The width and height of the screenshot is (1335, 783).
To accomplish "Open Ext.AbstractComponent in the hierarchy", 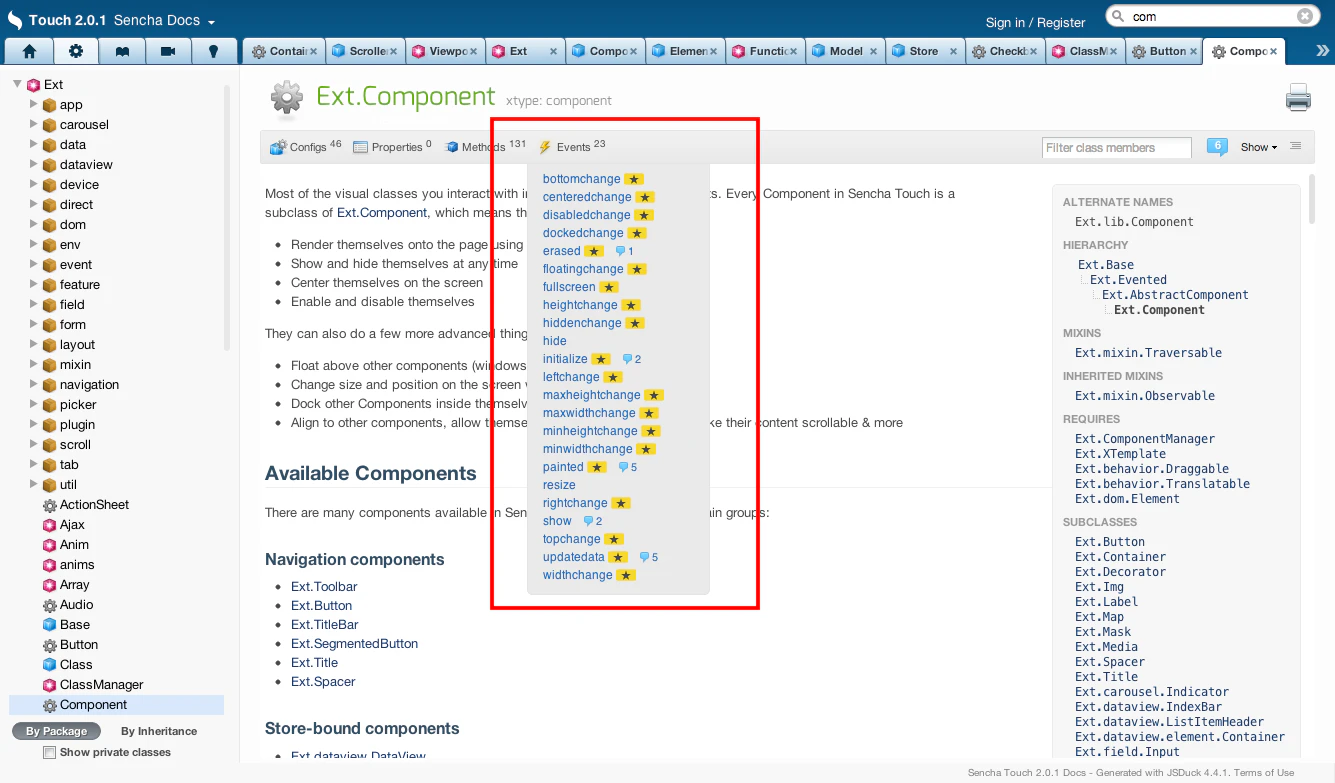I will coord(1175,295).
